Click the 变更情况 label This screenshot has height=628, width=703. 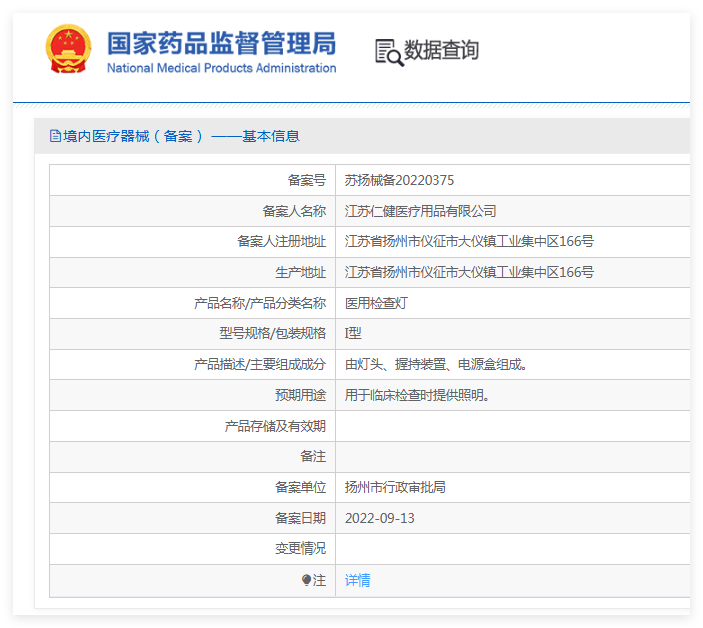point(300,548)
